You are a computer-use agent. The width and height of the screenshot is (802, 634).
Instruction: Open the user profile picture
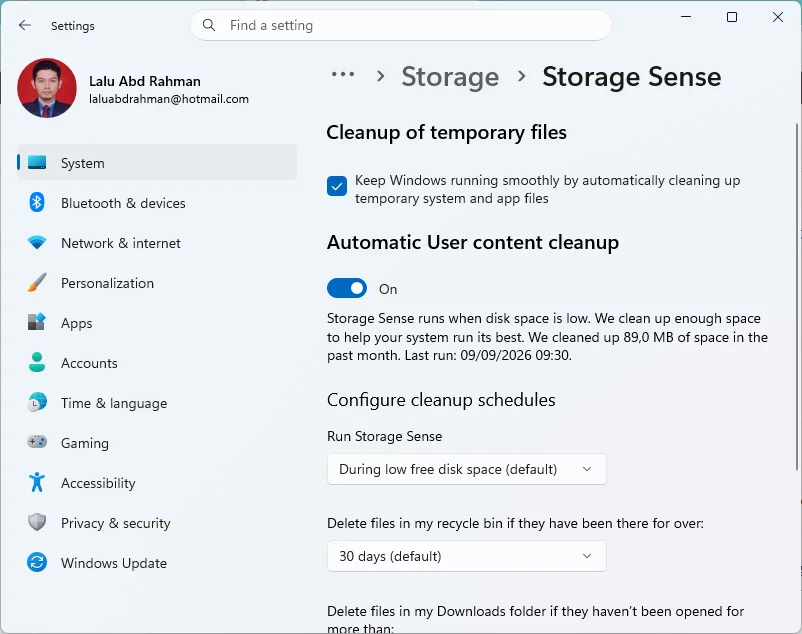(47, 87)
